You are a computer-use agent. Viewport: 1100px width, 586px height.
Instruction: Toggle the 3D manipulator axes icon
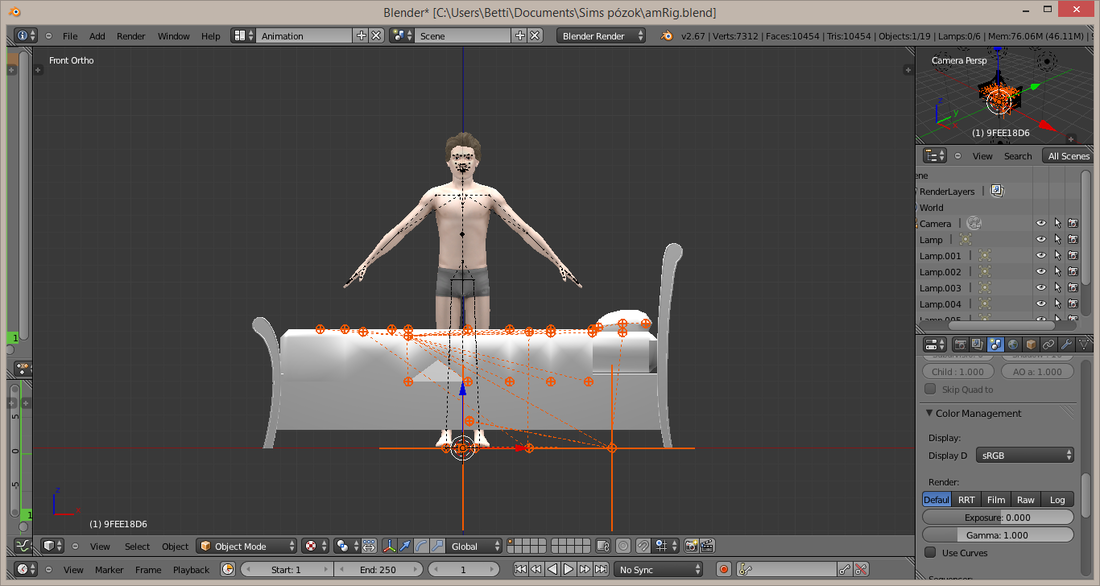pos(389,546)
